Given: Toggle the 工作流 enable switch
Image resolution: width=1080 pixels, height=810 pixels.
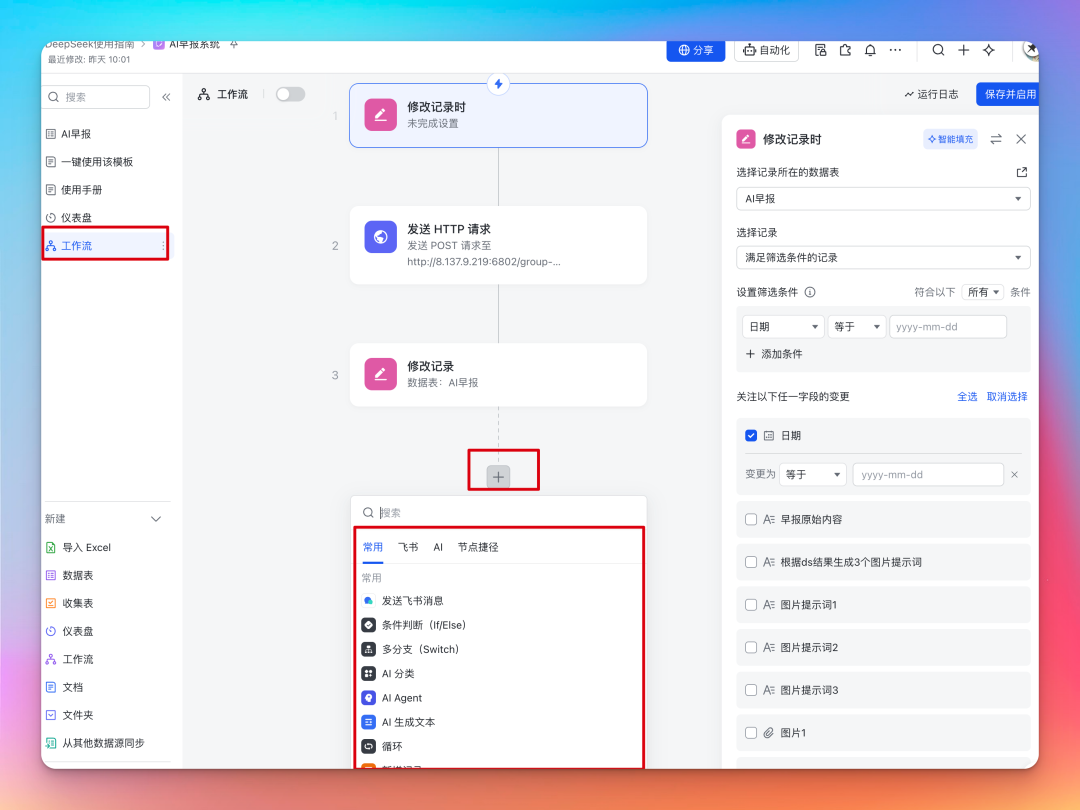Looking at the screenshot, I should click(290, 94).
